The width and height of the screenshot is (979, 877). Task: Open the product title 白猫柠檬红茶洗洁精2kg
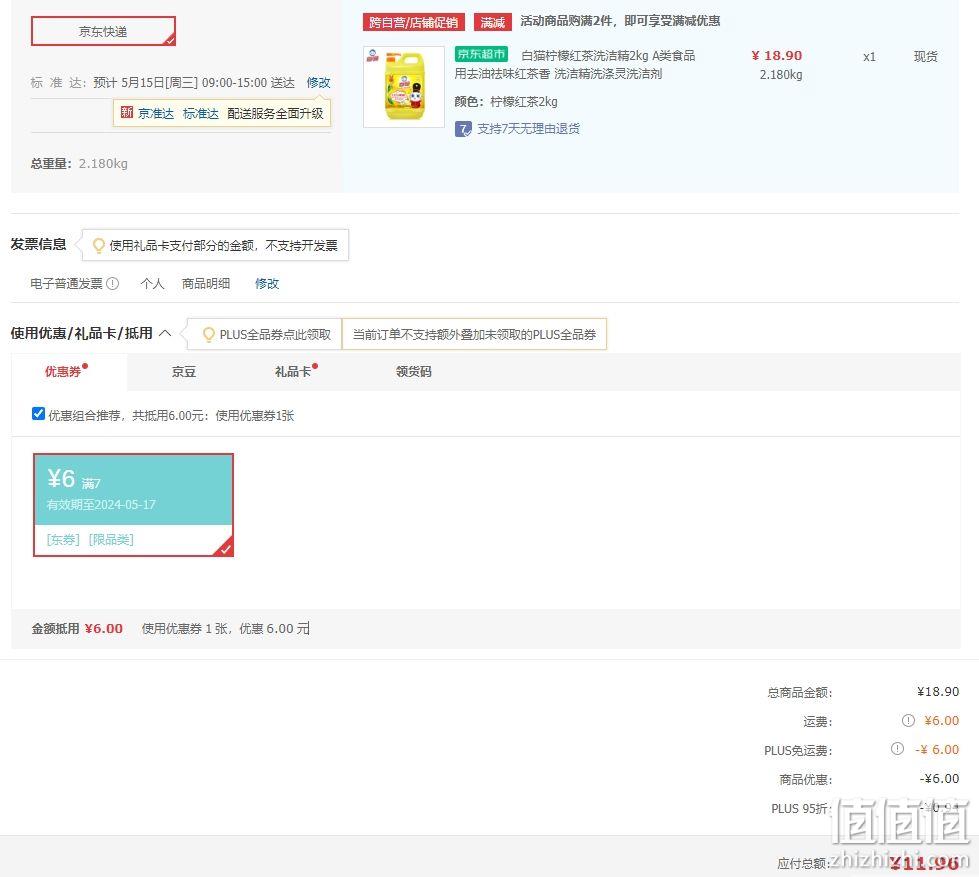point(585,56)
